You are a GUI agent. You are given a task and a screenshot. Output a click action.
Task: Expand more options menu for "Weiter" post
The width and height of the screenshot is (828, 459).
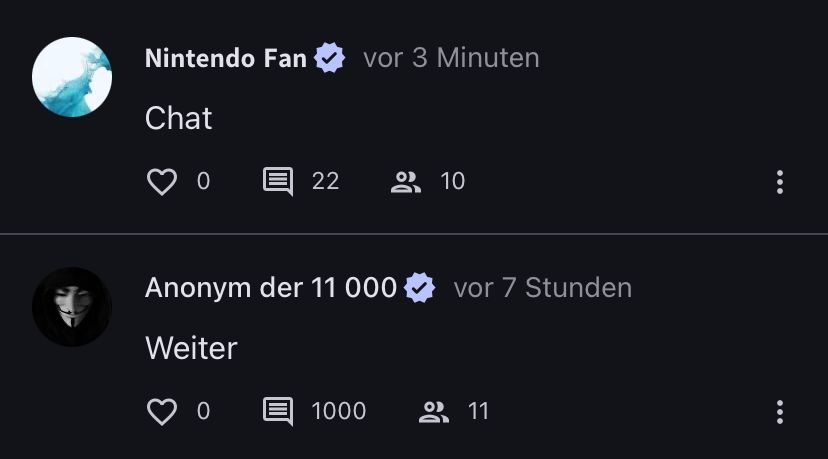779,412
